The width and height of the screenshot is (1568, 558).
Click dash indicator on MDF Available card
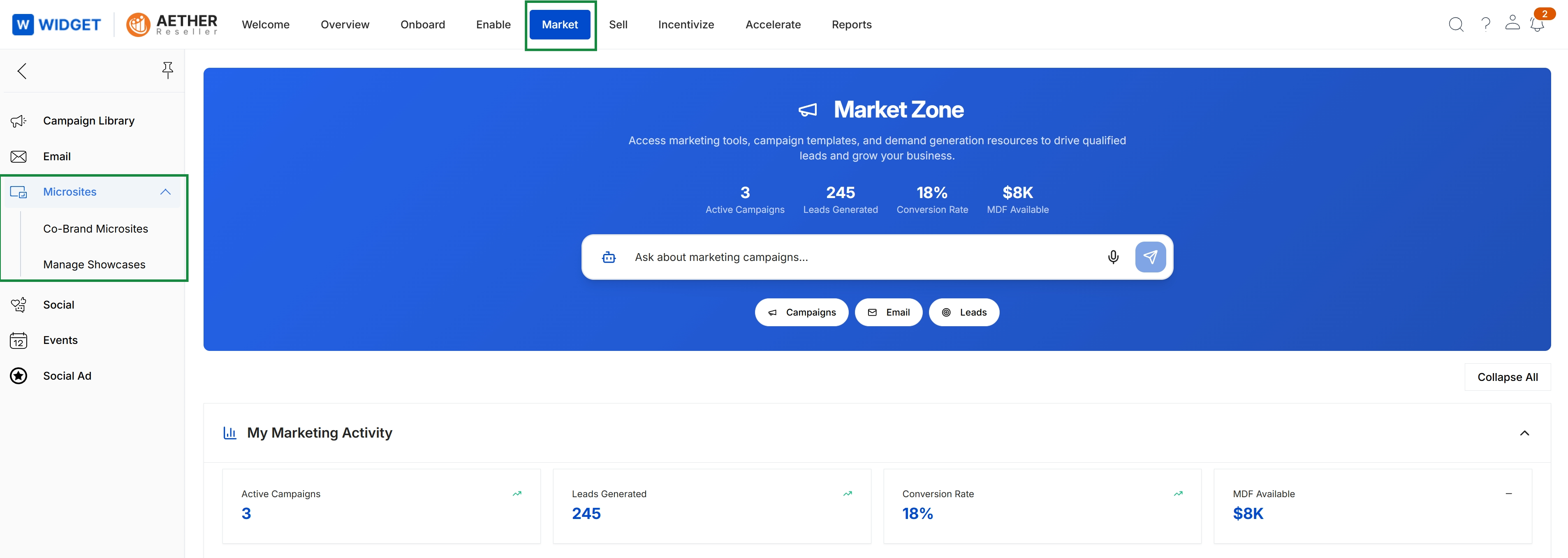[1508, 493]
